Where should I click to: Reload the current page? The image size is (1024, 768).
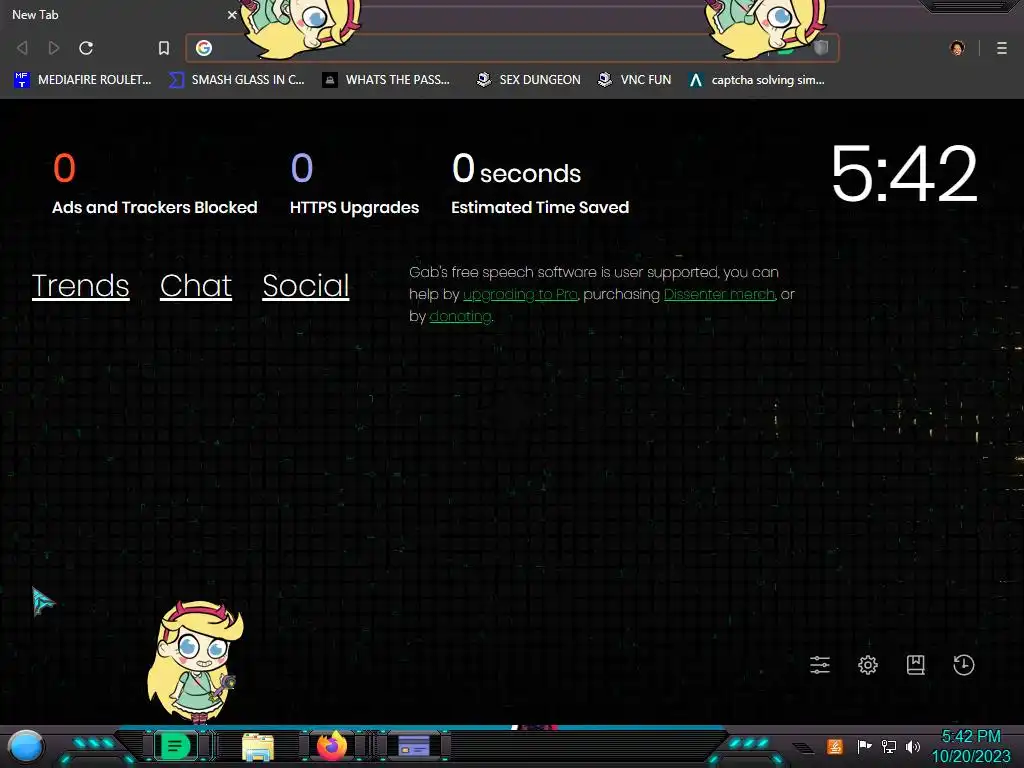[x=86, y=48]
